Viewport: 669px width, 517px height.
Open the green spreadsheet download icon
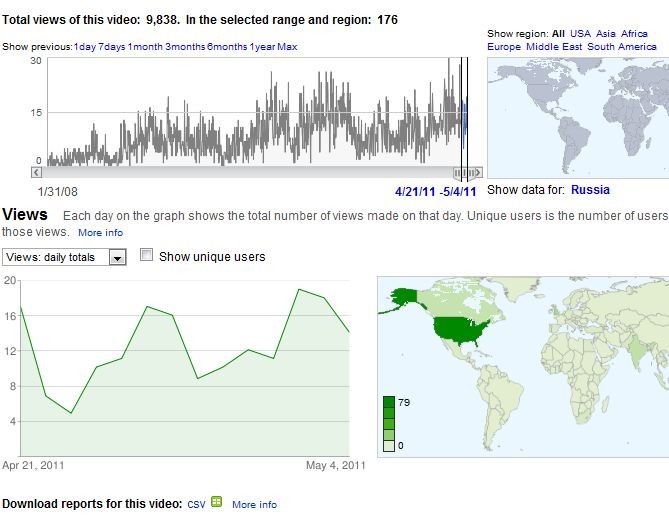point(216,503)
